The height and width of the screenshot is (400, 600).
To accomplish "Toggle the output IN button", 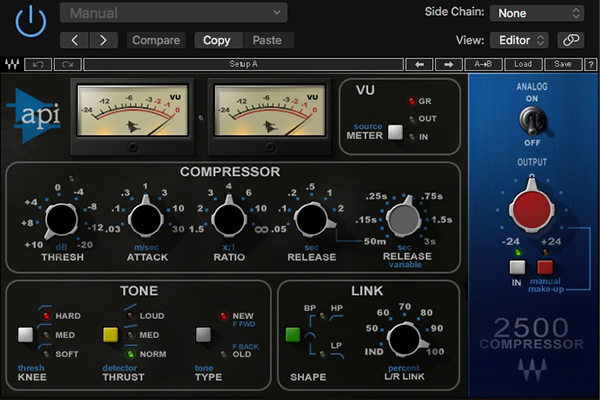I will click(517, 268).
